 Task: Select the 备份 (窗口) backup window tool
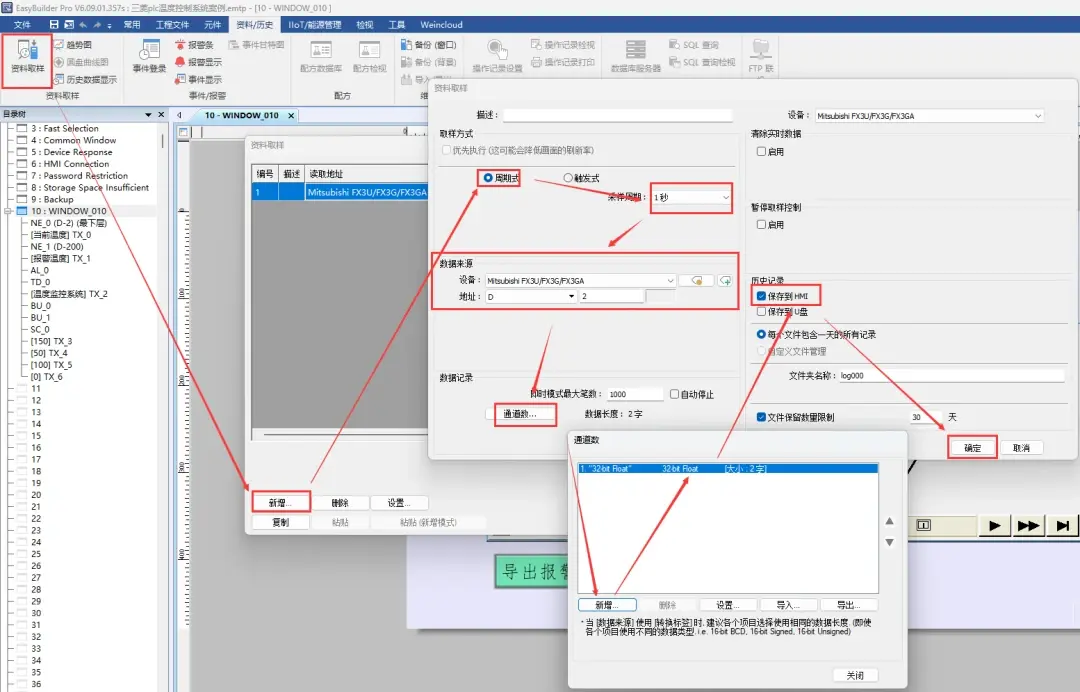point(428,45)
